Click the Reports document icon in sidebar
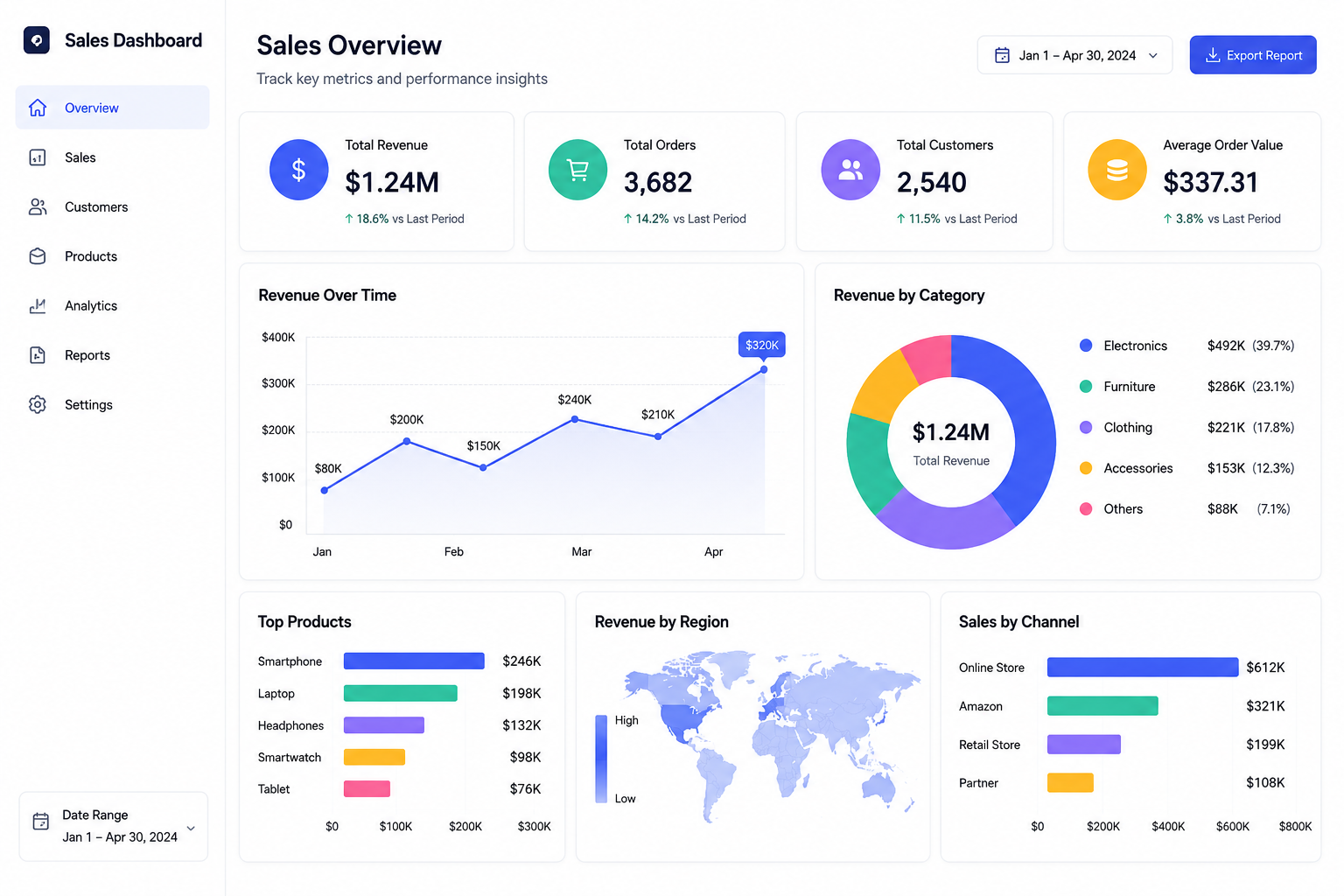 click(x=38, y=355)
